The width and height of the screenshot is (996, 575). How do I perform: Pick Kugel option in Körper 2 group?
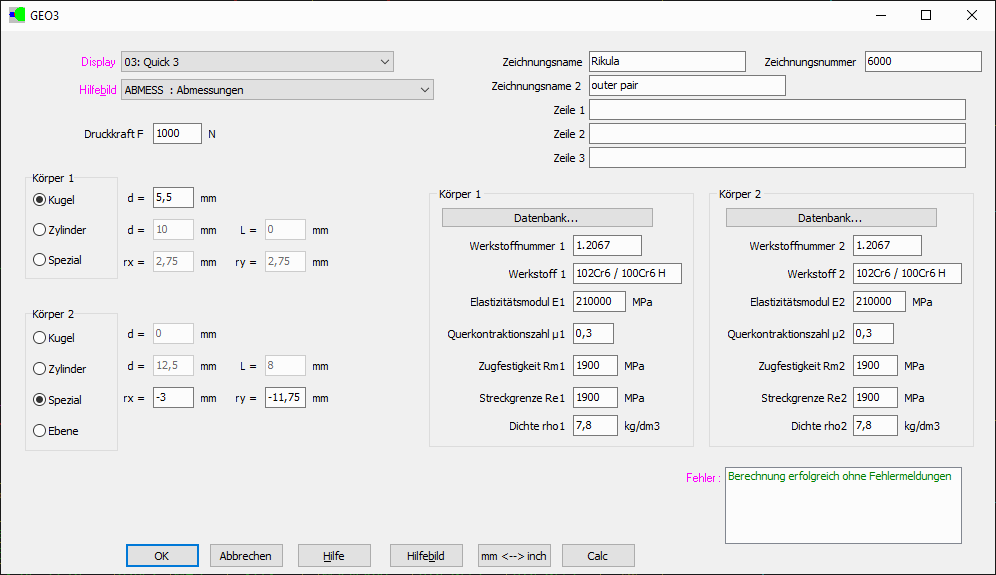point(41,338)
